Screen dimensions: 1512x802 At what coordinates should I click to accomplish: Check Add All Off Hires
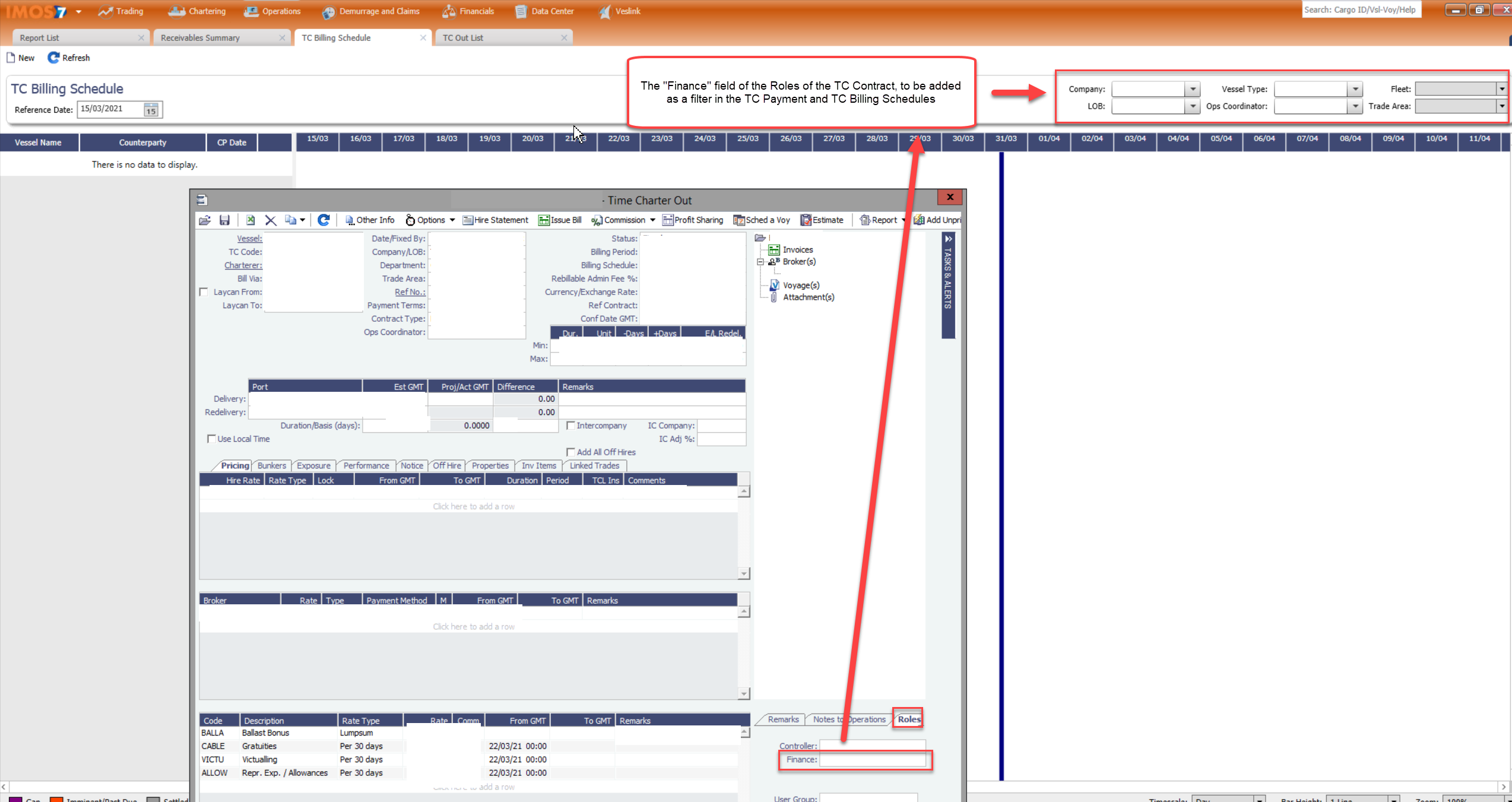coord(571,452)
